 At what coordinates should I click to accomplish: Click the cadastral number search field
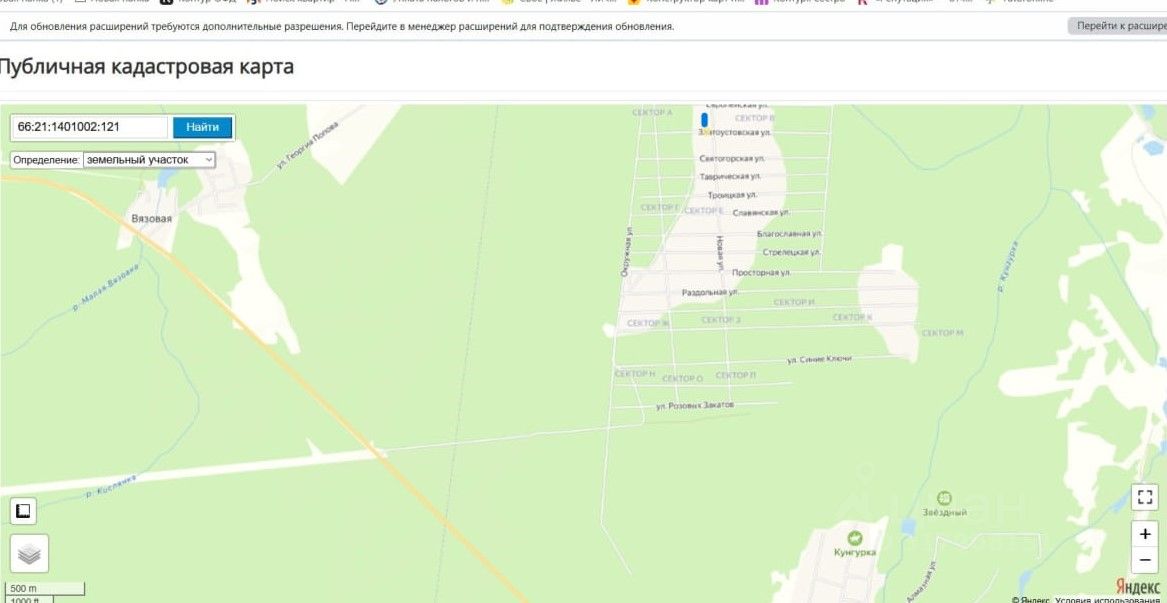coord(89,127)
